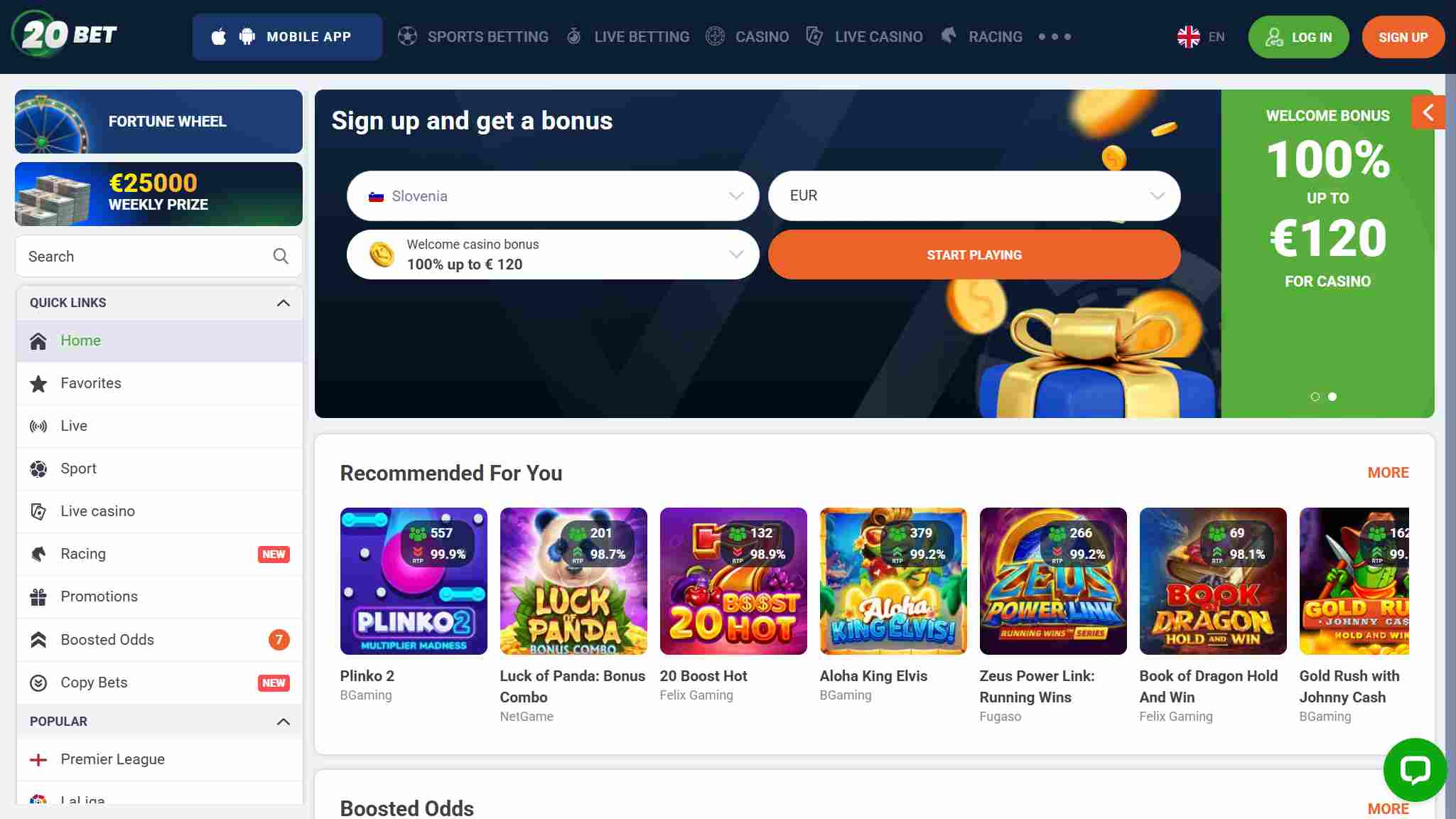Click the Boosted Odds chevrons icon
Image resolution: width=1456 pixels, height=819 pixels.
click(38, 640)
